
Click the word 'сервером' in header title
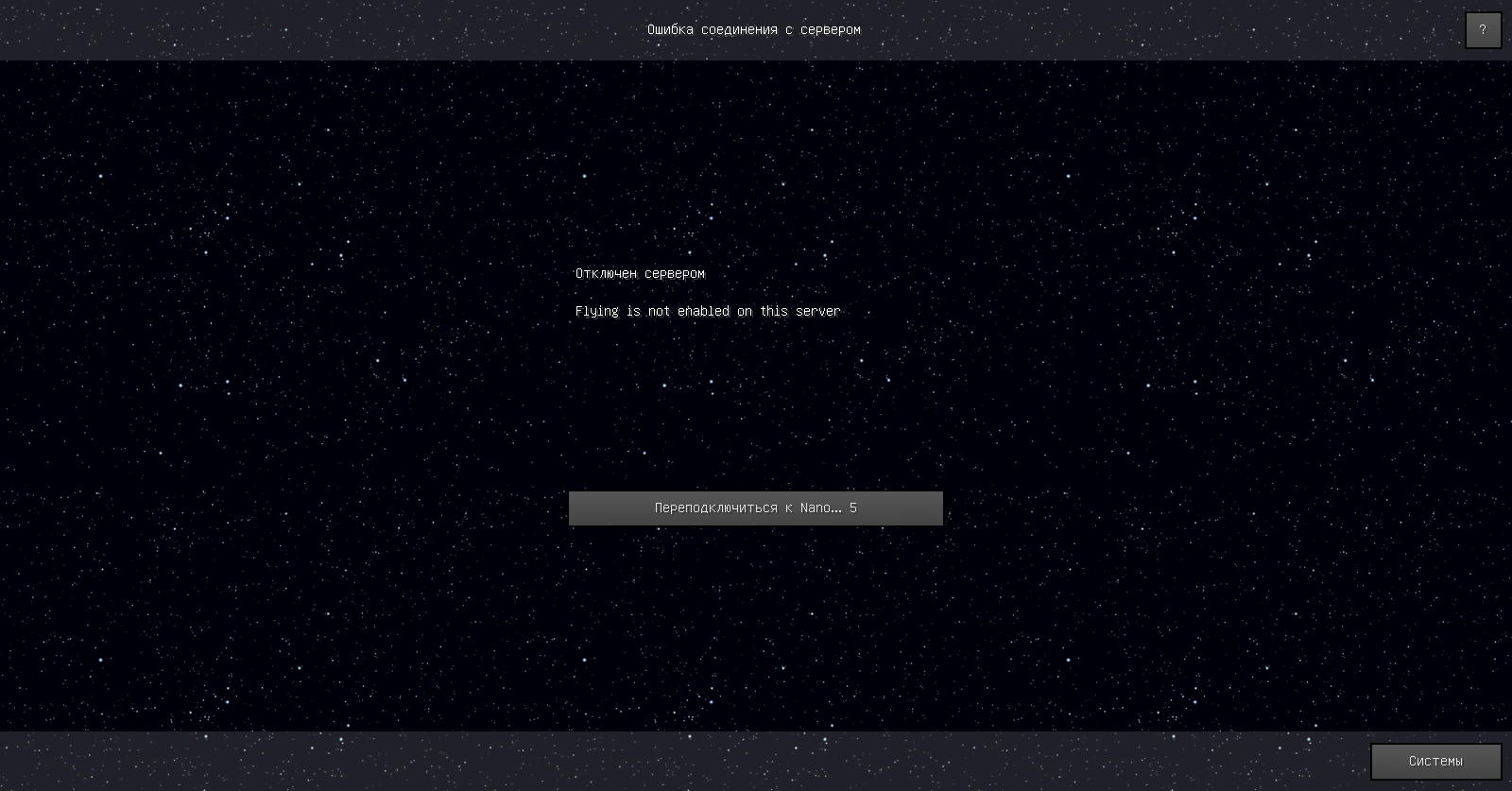830,29
